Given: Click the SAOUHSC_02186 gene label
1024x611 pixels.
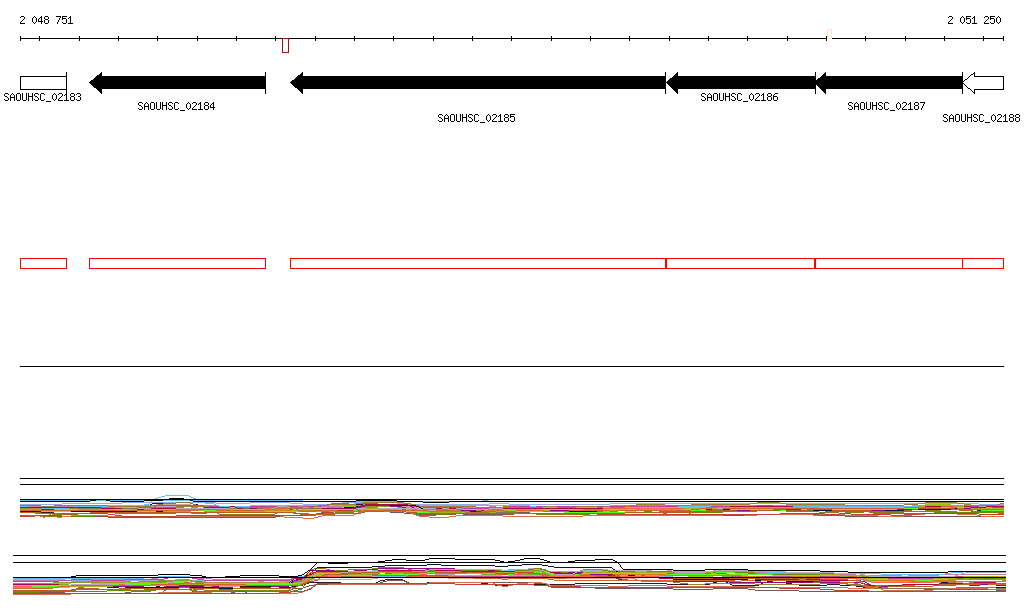Looking at the screenshot, I should tap(739, 97).
